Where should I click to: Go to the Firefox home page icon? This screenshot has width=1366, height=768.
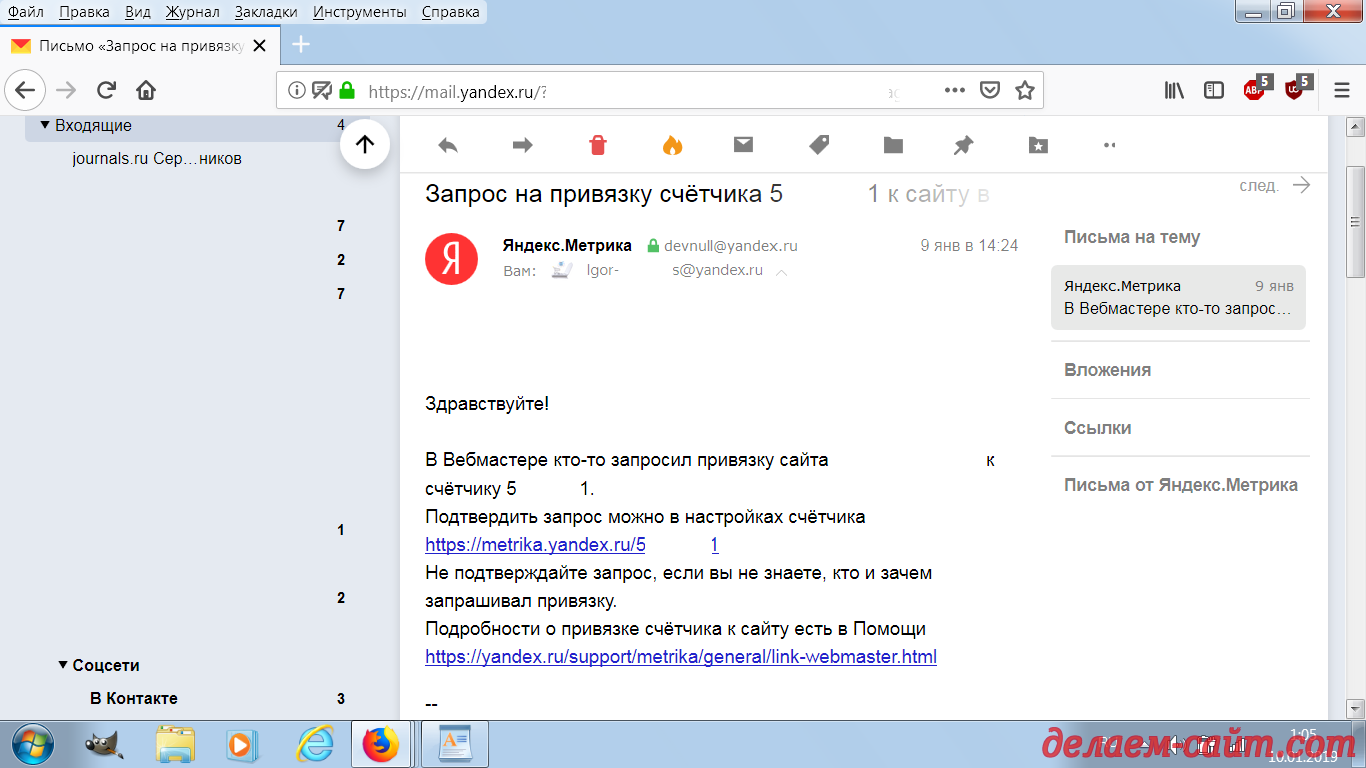[146, 90]
